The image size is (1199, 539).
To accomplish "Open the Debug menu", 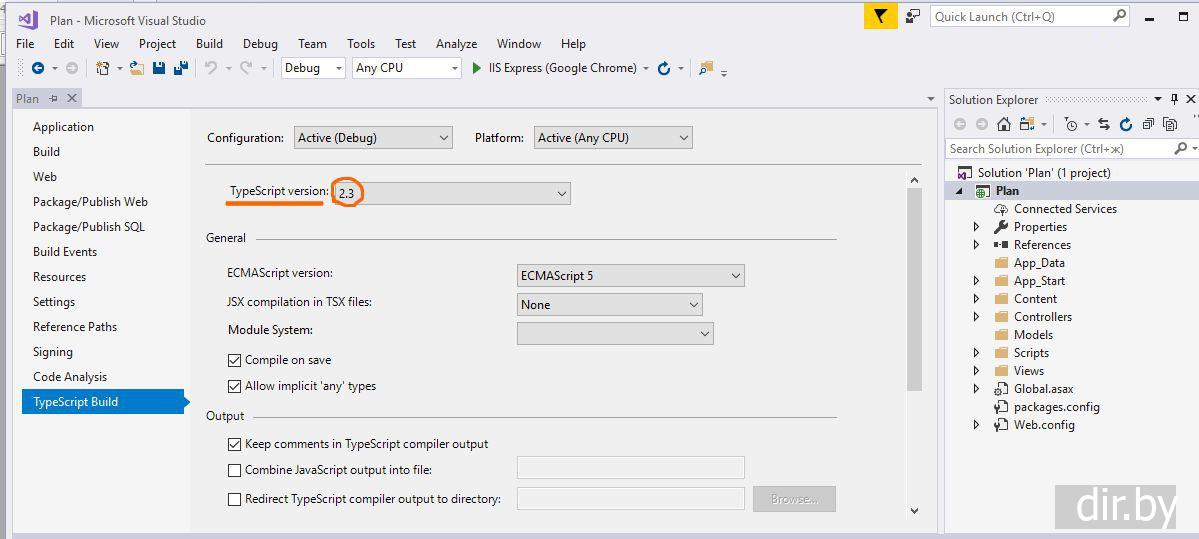I will point(260,43).
